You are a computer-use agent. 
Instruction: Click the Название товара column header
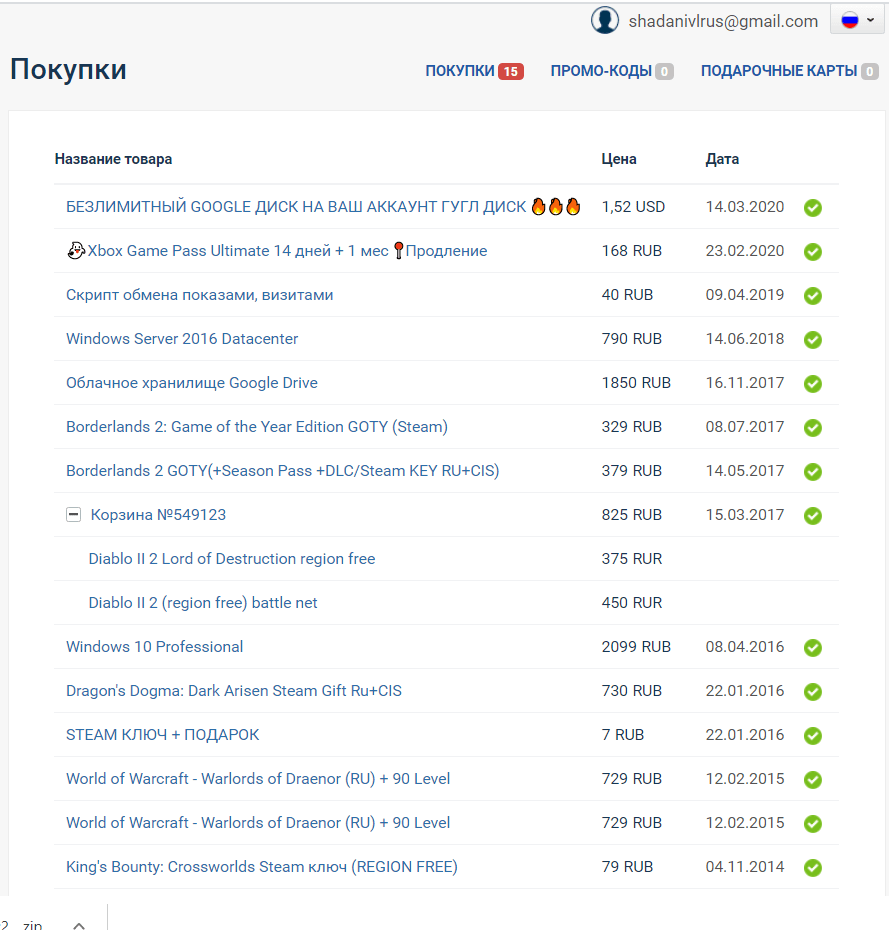(113, 159)
